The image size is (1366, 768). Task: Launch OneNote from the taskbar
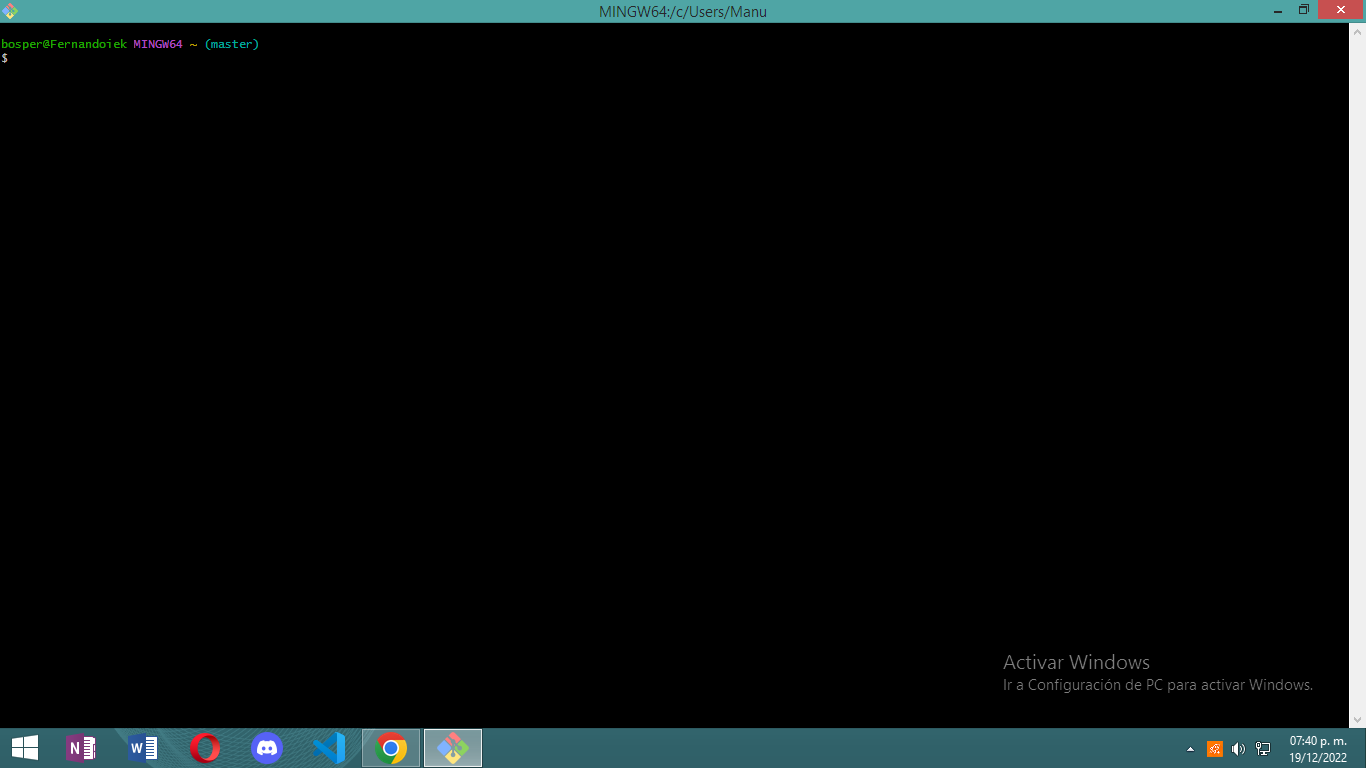(x=81, y=748)
